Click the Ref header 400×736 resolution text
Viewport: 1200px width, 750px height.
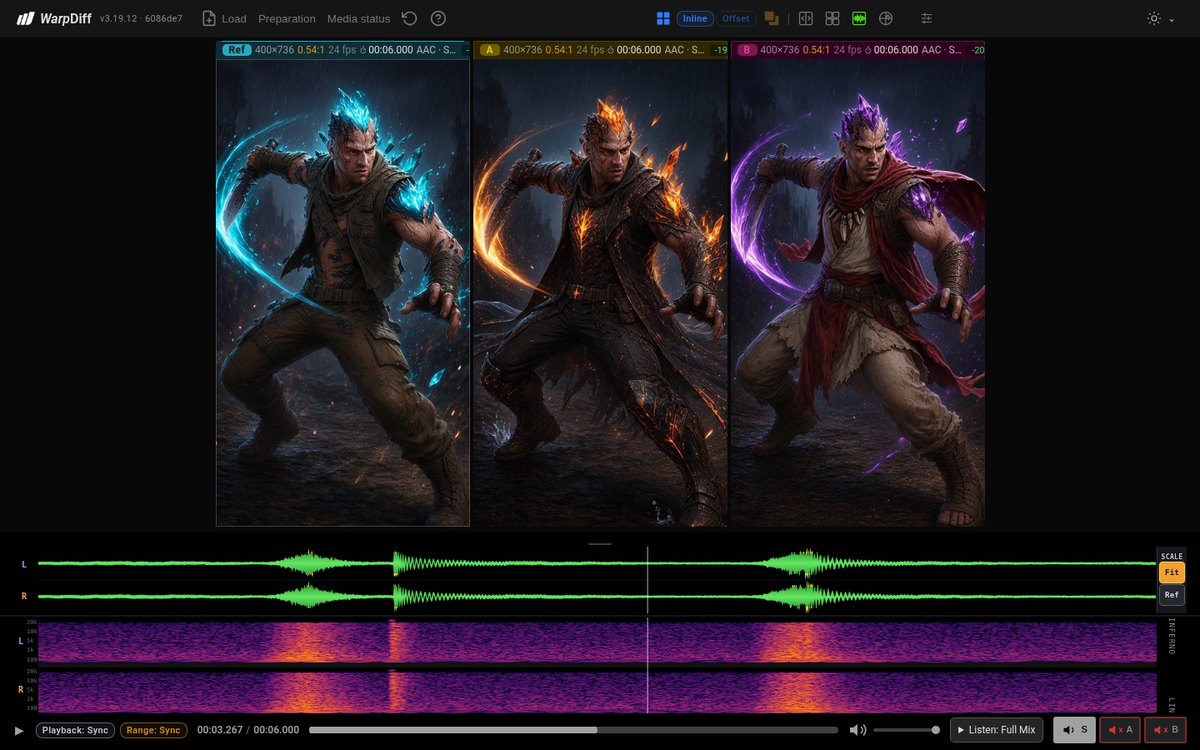click(x=274, y=50)
